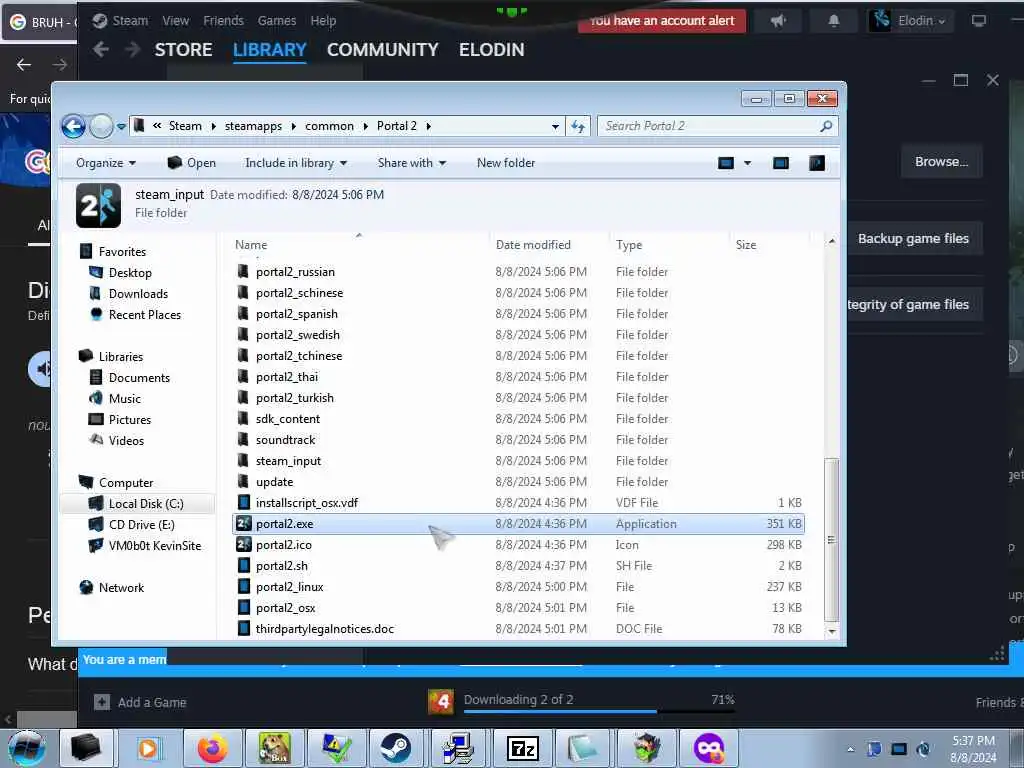1024x768 pixels.
Task: Open Steam's View menu
Action: [176, 21]
